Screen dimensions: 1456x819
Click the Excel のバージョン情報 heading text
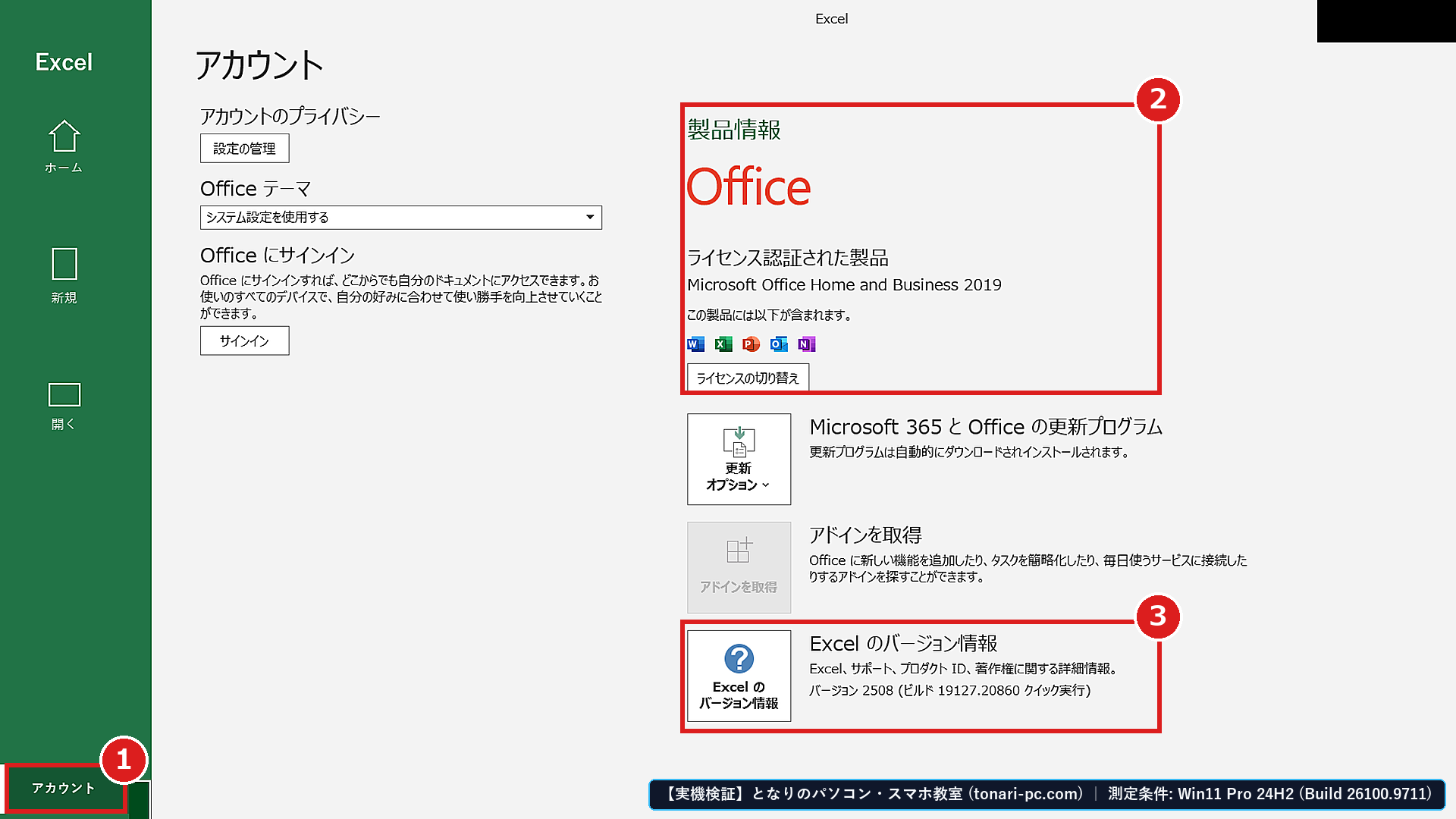tap(903, 644)
